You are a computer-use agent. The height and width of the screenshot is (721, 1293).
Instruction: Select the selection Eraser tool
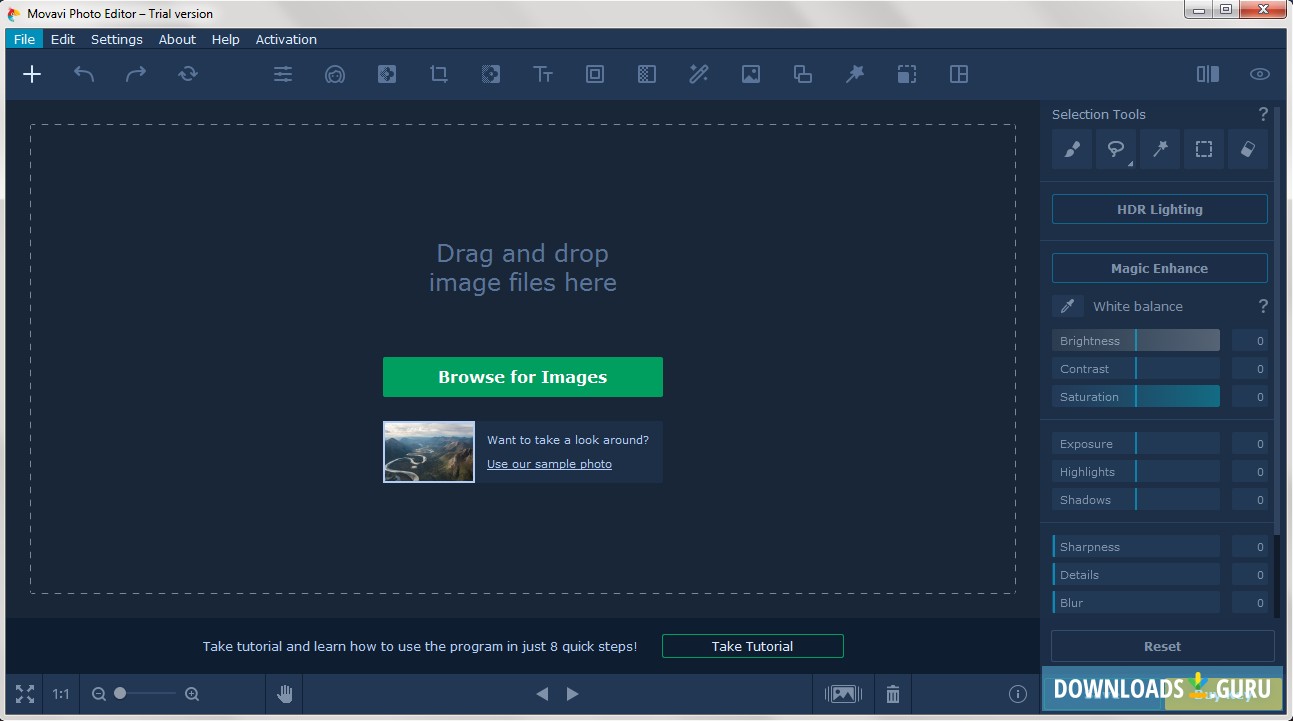(1248, 149)
